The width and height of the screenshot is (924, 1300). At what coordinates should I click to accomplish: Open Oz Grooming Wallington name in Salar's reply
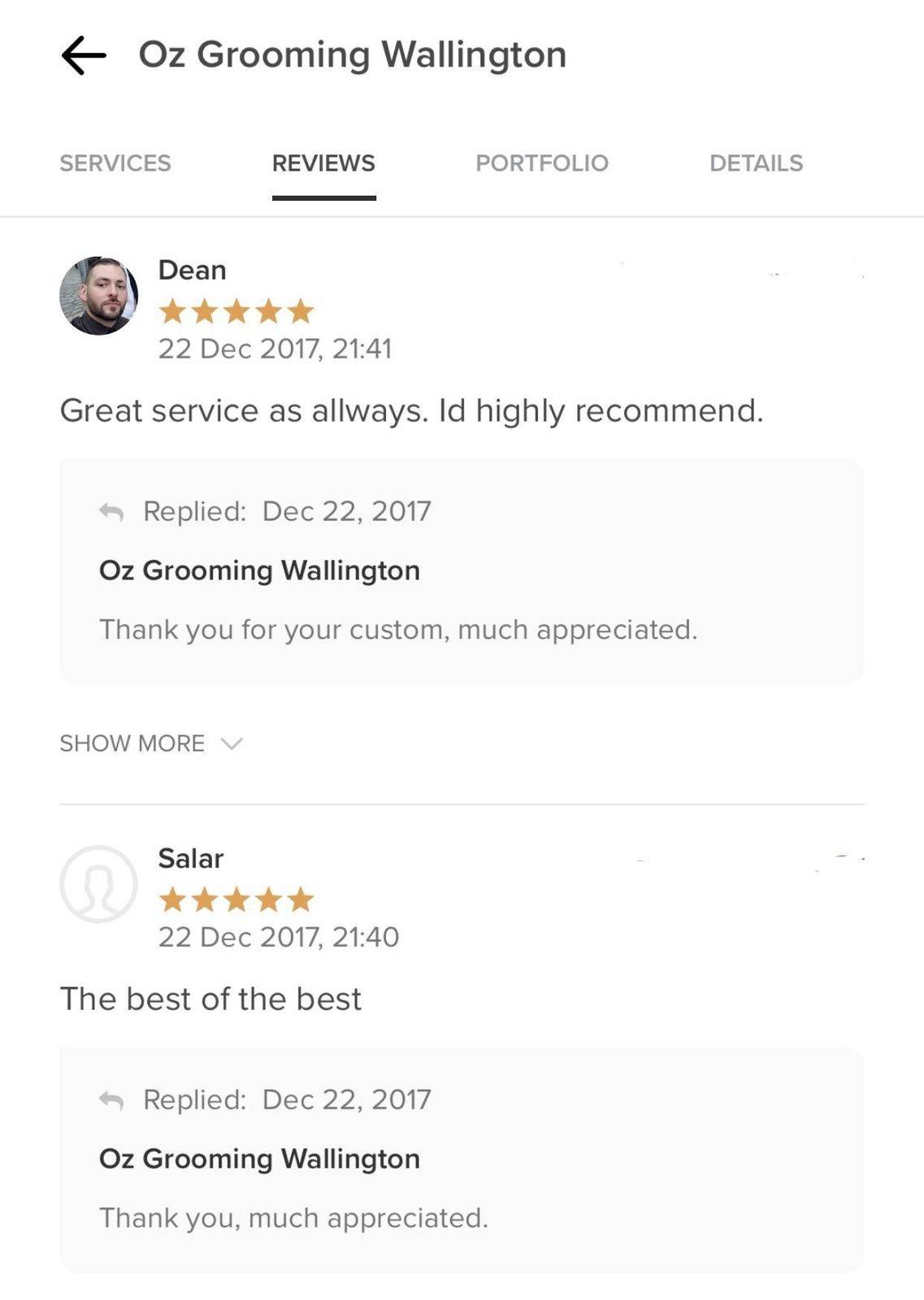pos(259,1159)
